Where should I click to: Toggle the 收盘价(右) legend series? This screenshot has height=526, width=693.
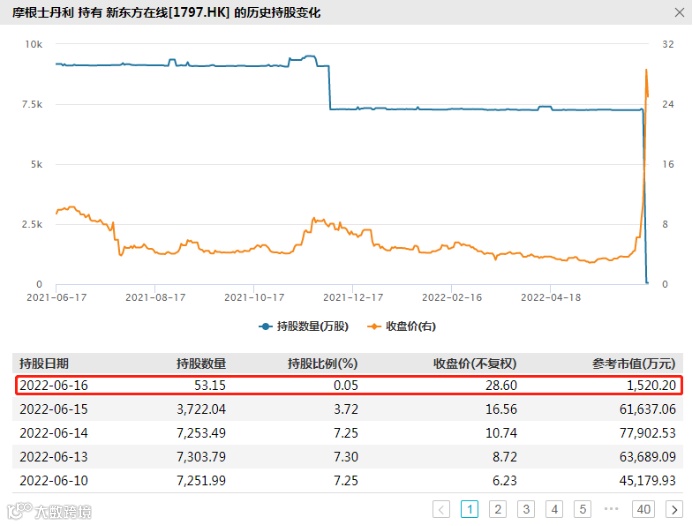(x=401, y=326)
